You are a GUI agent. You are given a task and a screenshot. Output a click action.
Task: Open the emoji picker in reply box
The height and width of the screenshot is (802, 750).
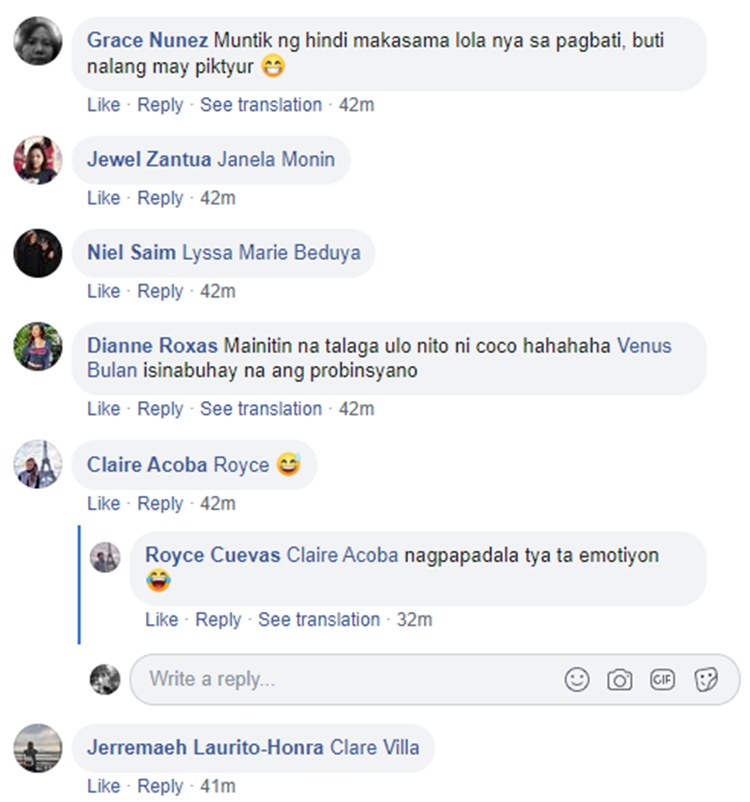tap(577, 680)
